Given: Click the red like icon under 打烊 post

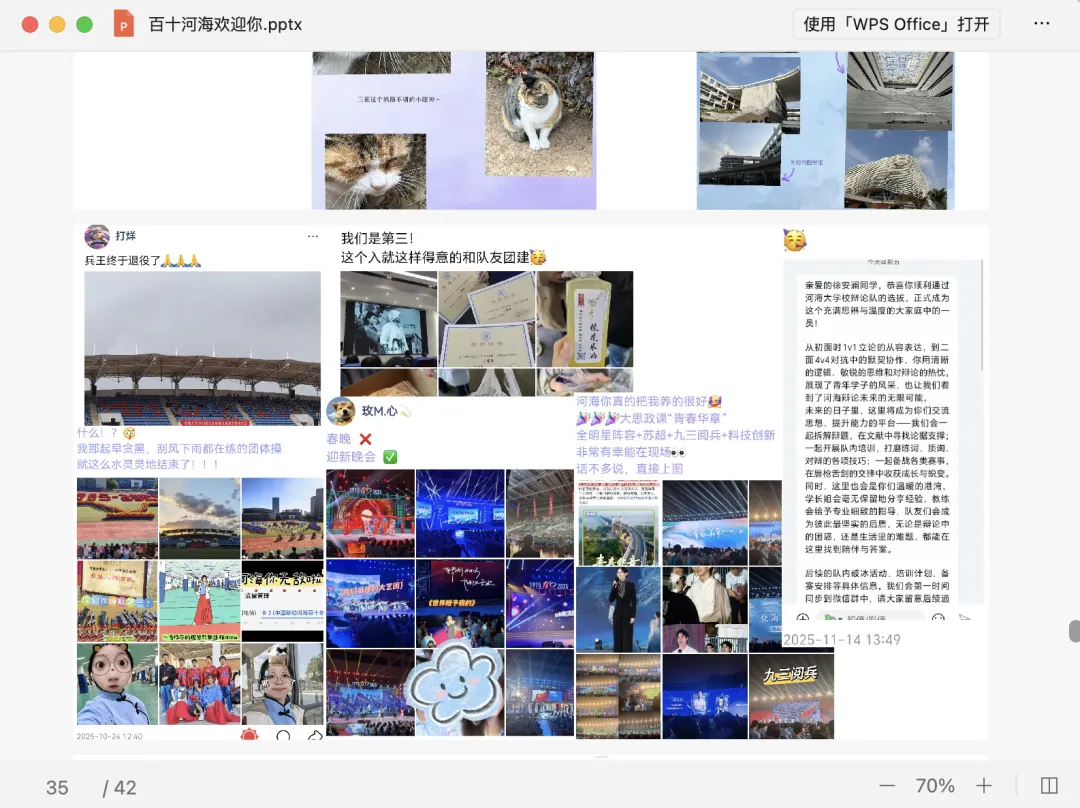Looking at the screenshot, I should pyautogui.click(x=249, y=736).
